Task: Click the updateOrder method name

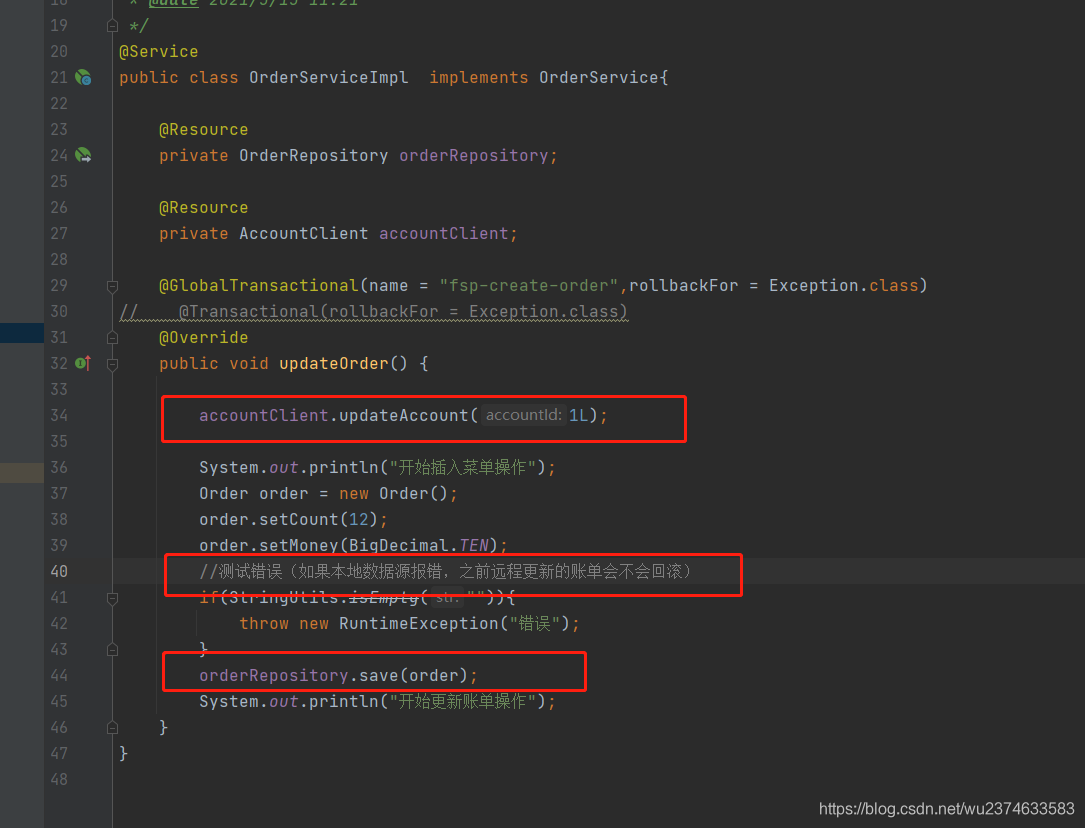Action: 334,364
